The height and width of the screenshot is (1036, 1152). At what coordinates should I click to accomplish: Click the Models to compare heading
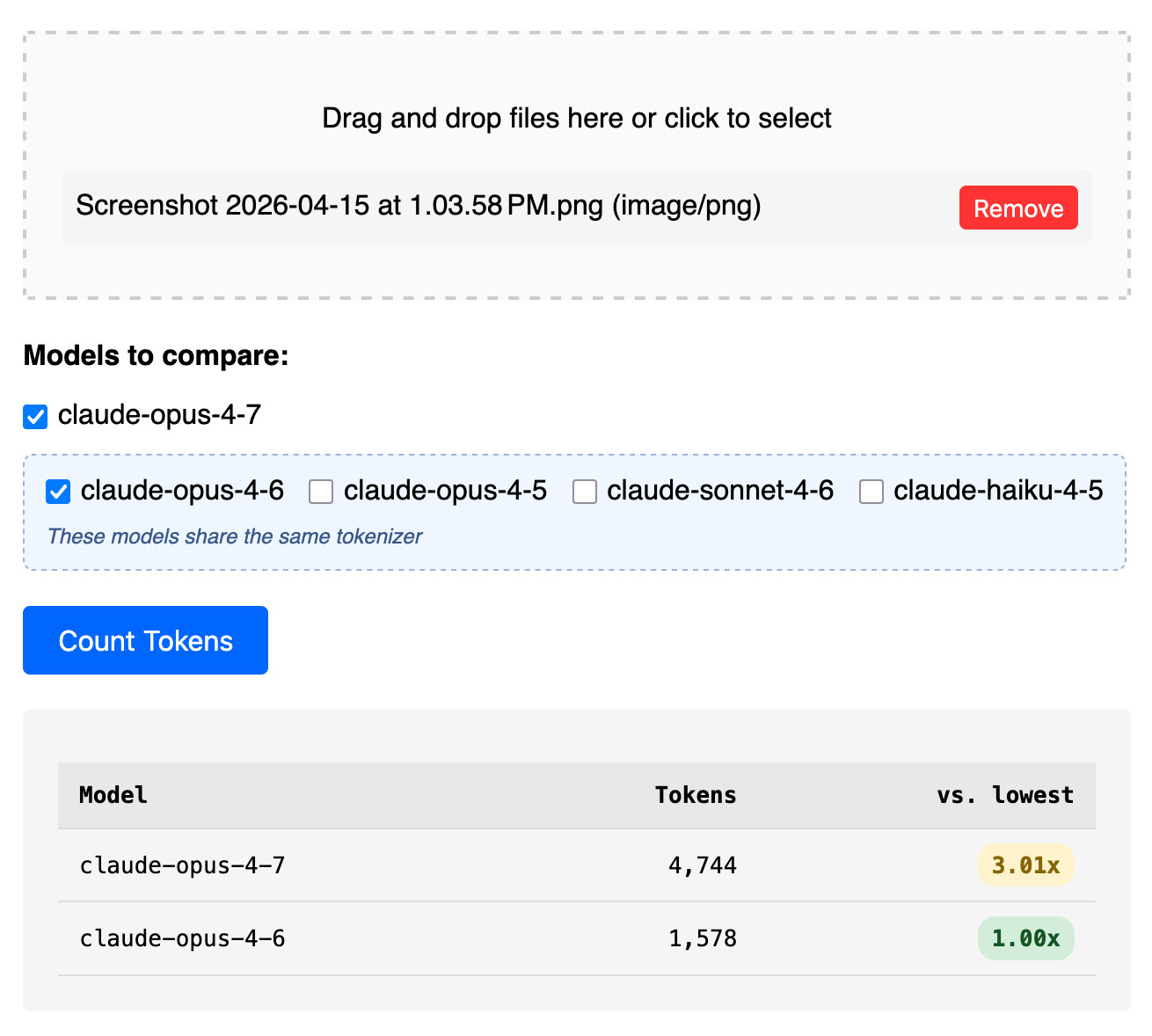(156, 355)
